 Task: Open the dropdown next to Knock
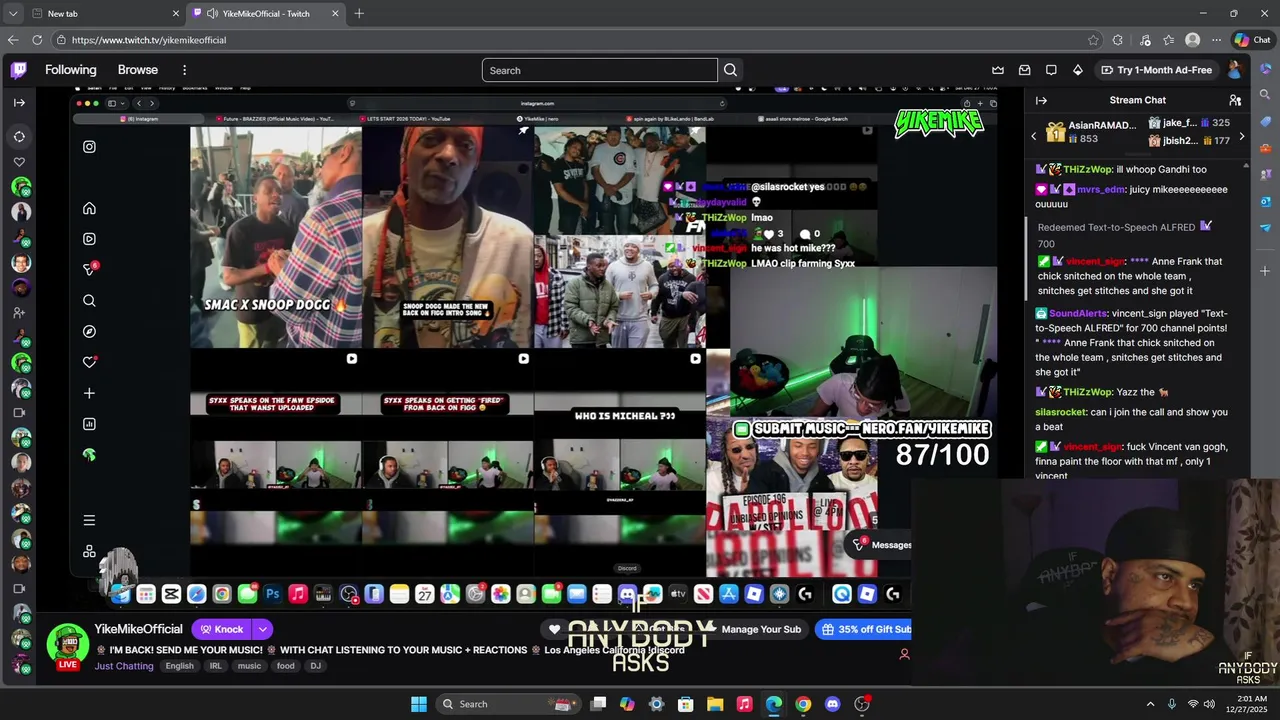[x=262, y=629]
